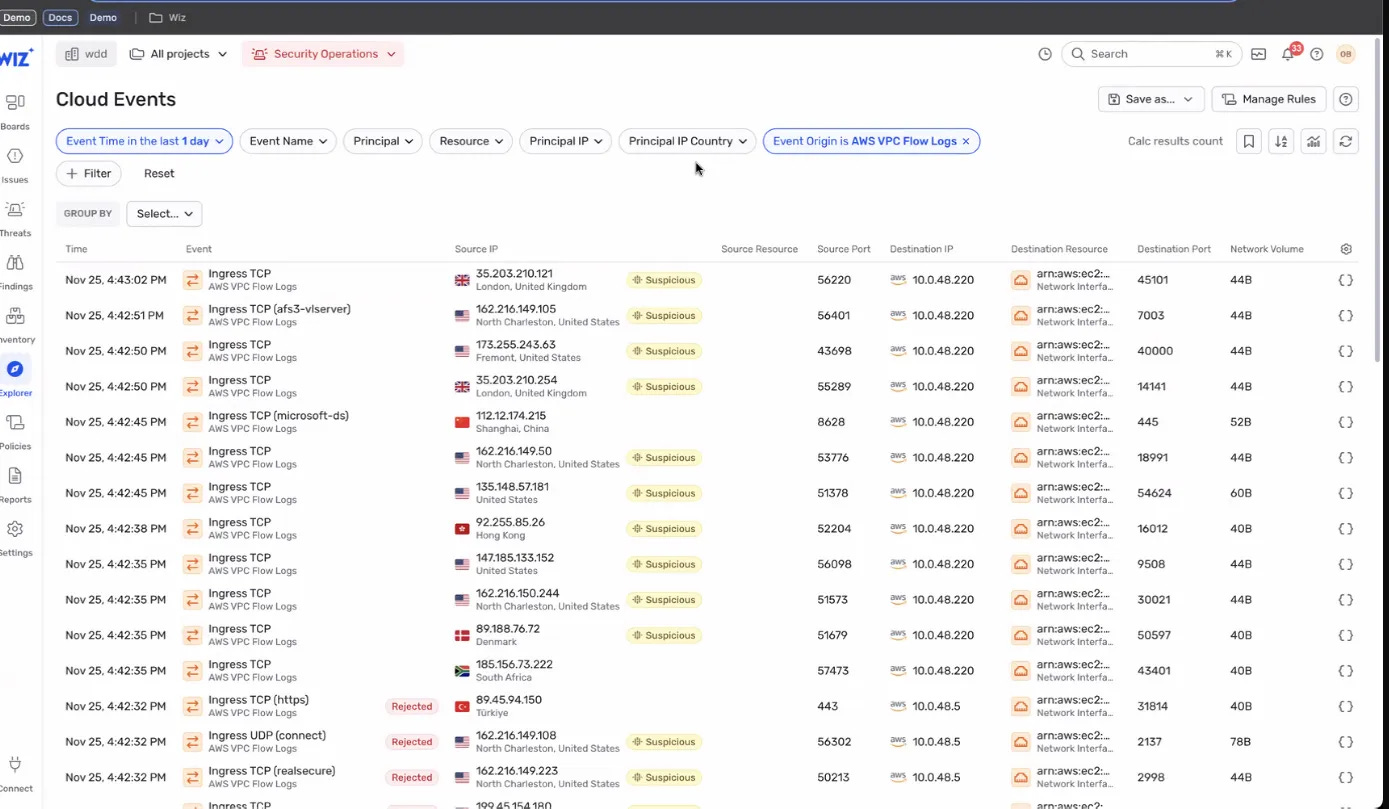Image resolution: width=1389 pixels, height=809 pixels.
Task: Click Reset to clear filters
Action: 159,173
